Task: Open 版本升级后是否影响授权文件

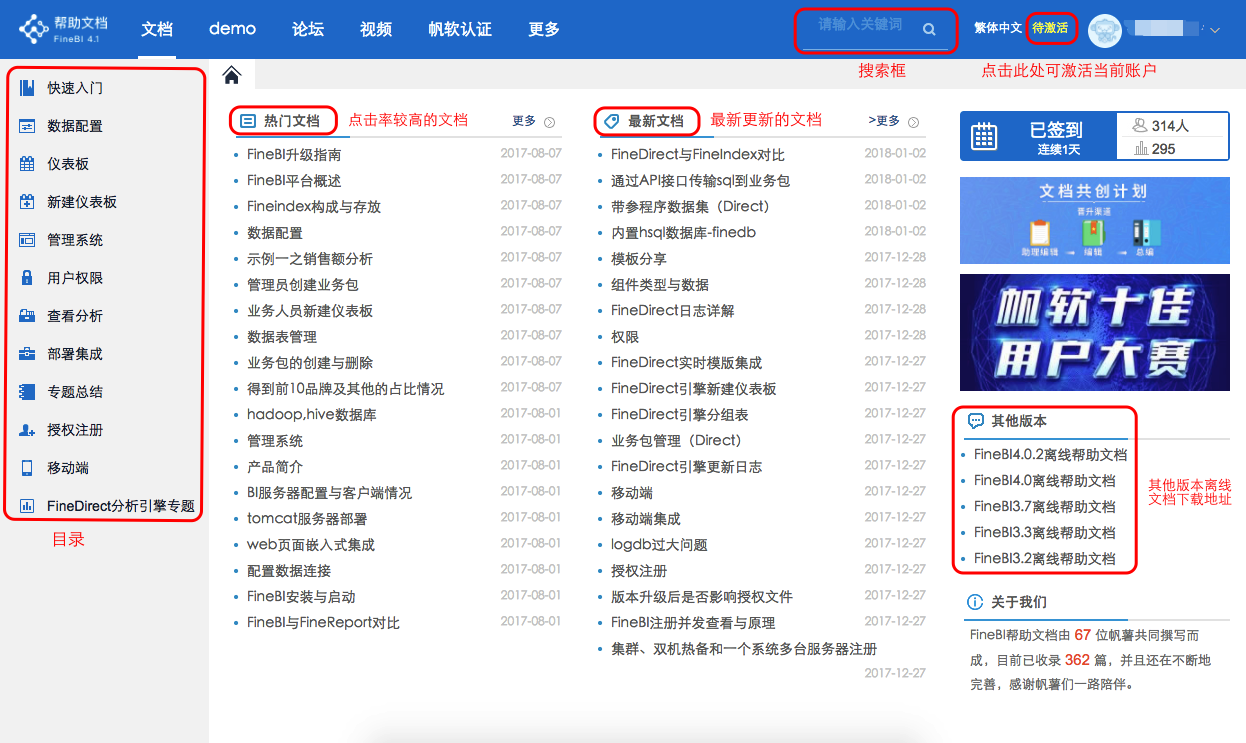Action: [702, 597]
